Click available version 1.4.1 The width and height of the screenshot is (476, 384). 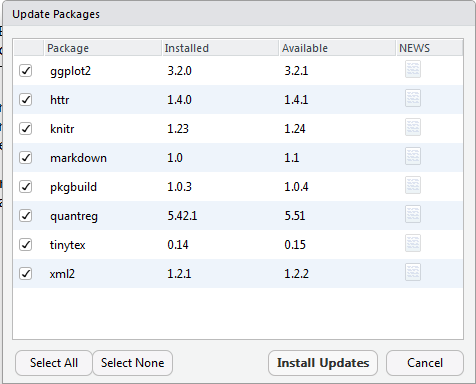pyautogui.click(x=296, y=100)
